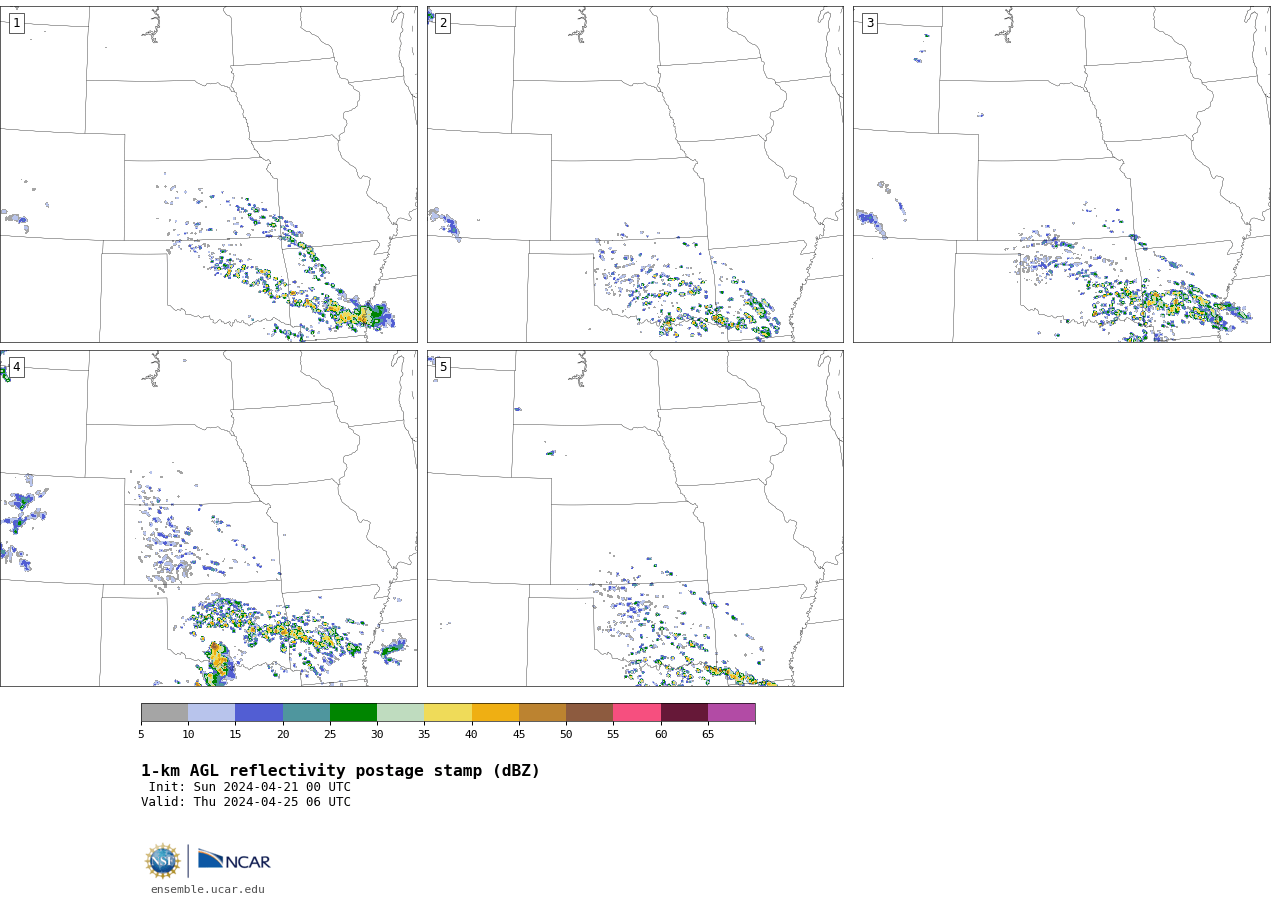Open ensemble member 3 reflectivity map
Image resolution: width=1280 pixels, height=901 pixels.
click(1062, 174)
